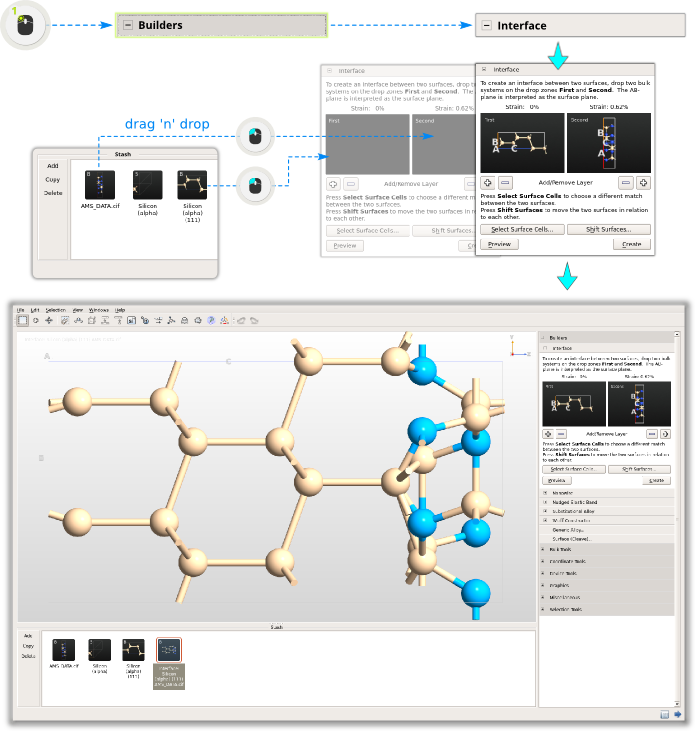The height and width of the screenshot is (731, 695).
Task: Open the Edit menu
Action: 35,310
